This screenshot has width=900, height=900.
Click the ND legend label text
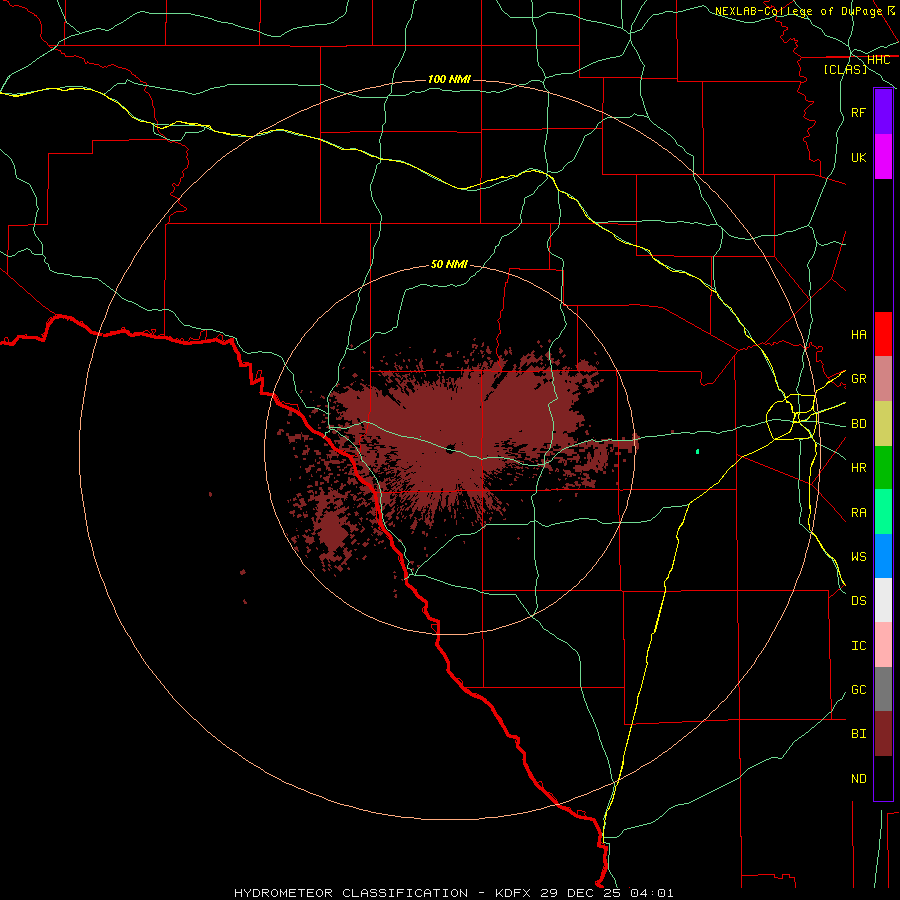tap(858, 778)
